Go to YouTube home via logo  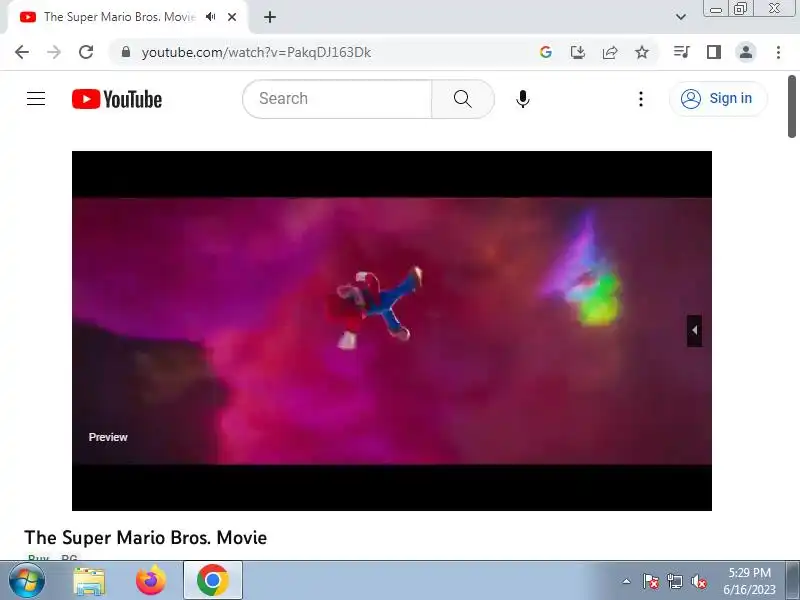(x=117, y=99)
